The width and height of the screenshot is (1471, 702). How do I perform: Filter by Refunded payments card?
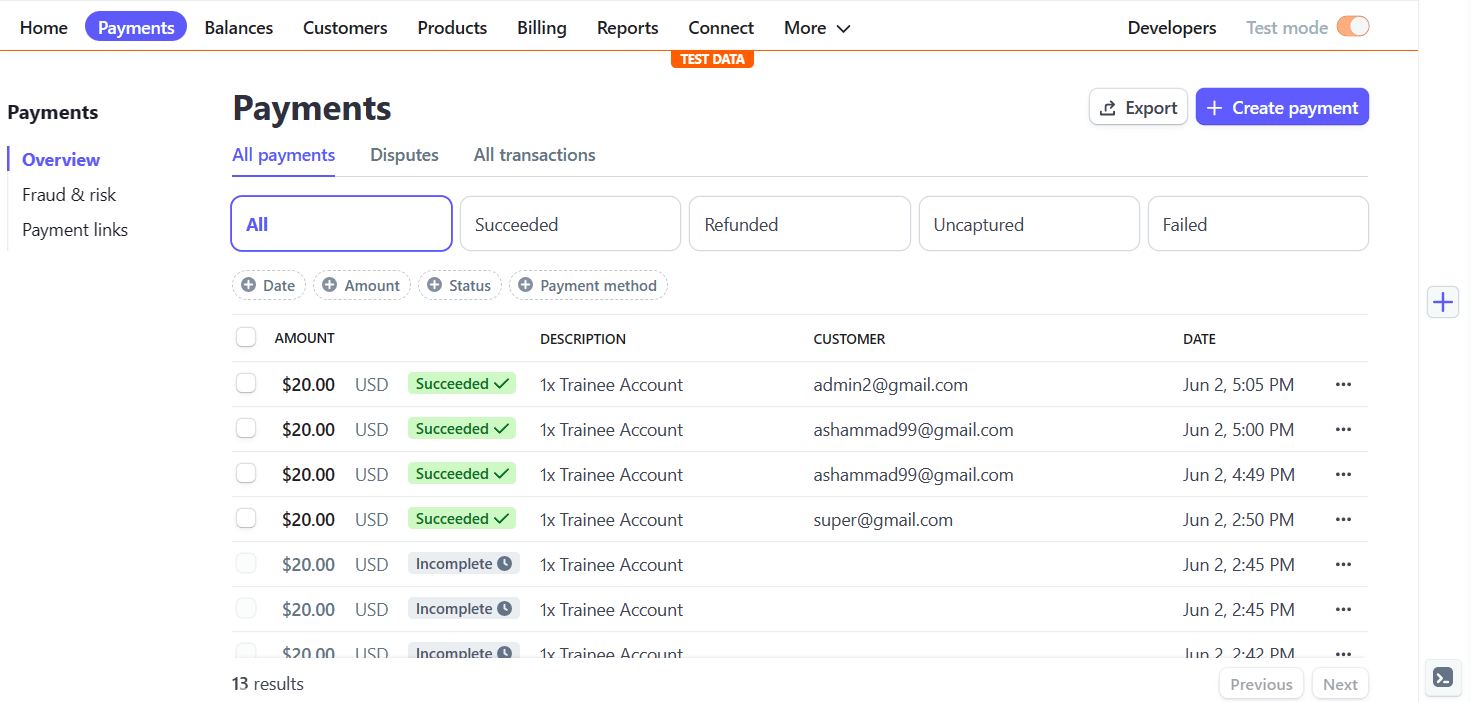[x=800, y=223]
